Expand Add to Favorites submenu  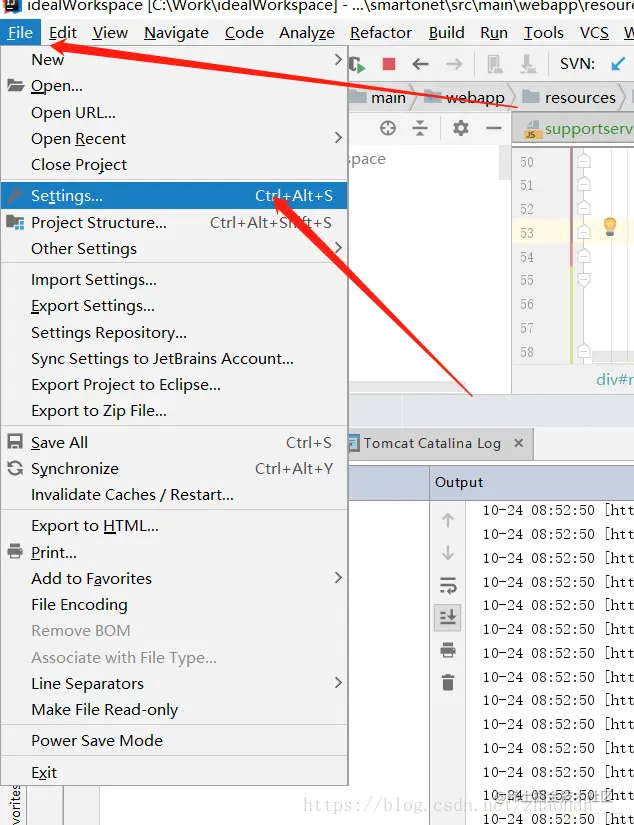point(174,578)
